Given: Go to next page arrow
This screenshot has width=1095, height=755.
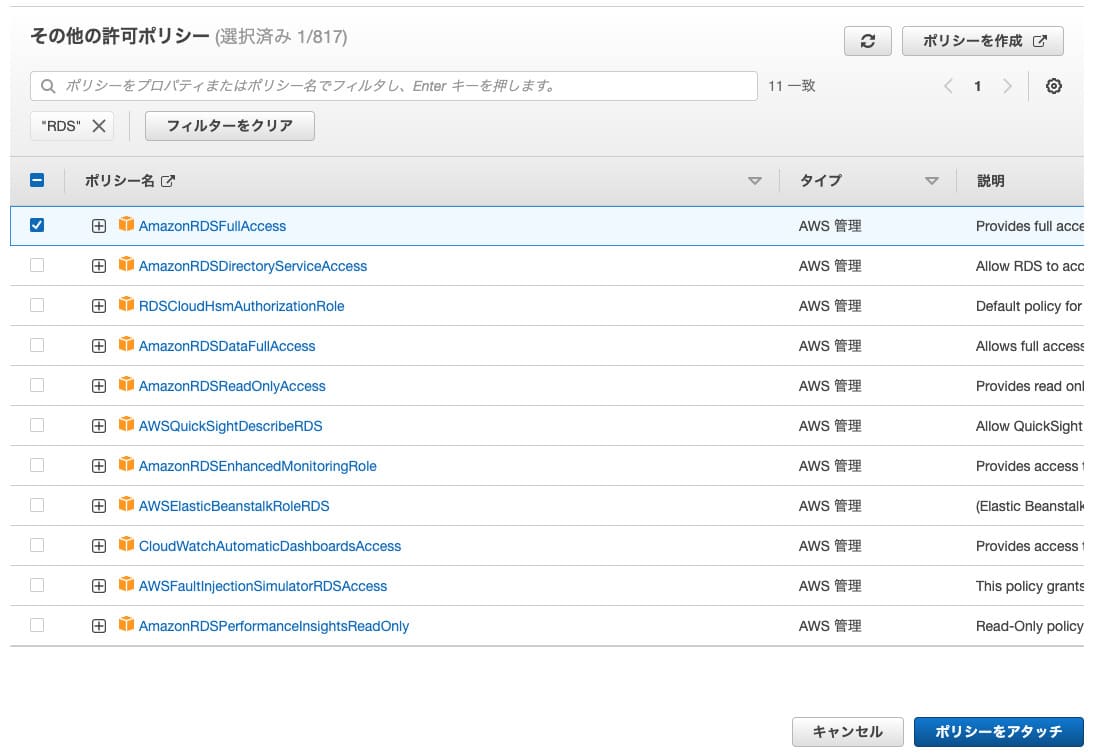Looking at the screenshot, I should (x=1007, y=86).
